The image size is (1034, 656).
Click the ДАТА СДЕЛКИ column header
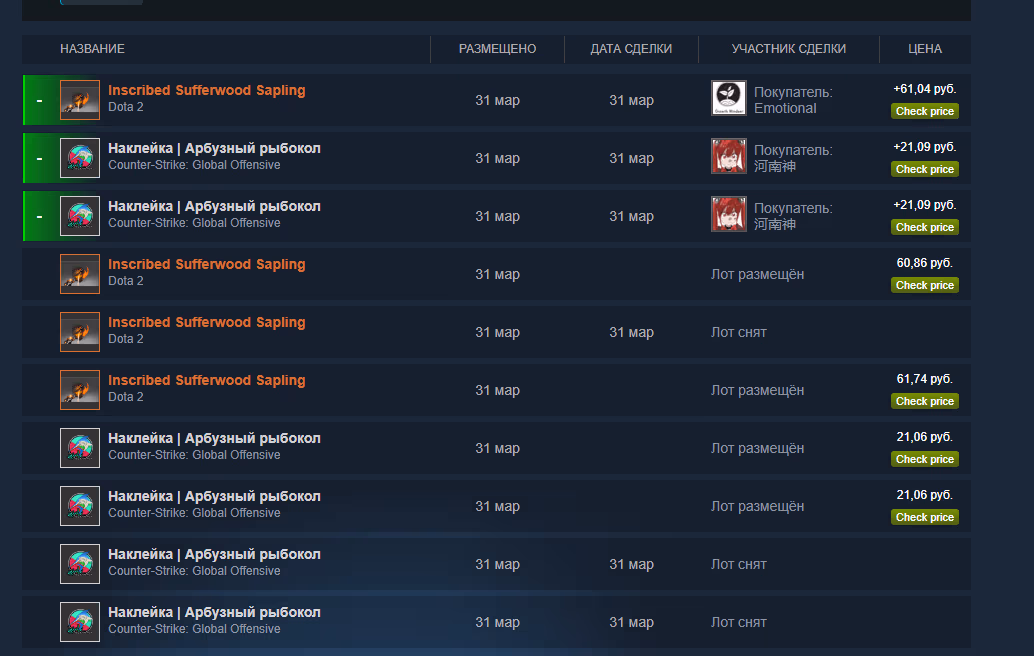[631, 49]
